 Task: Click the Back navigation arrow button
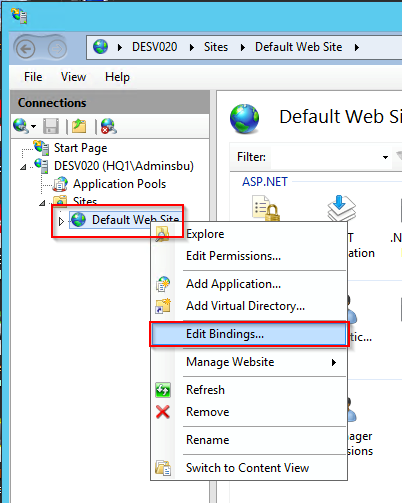[26, 49]
